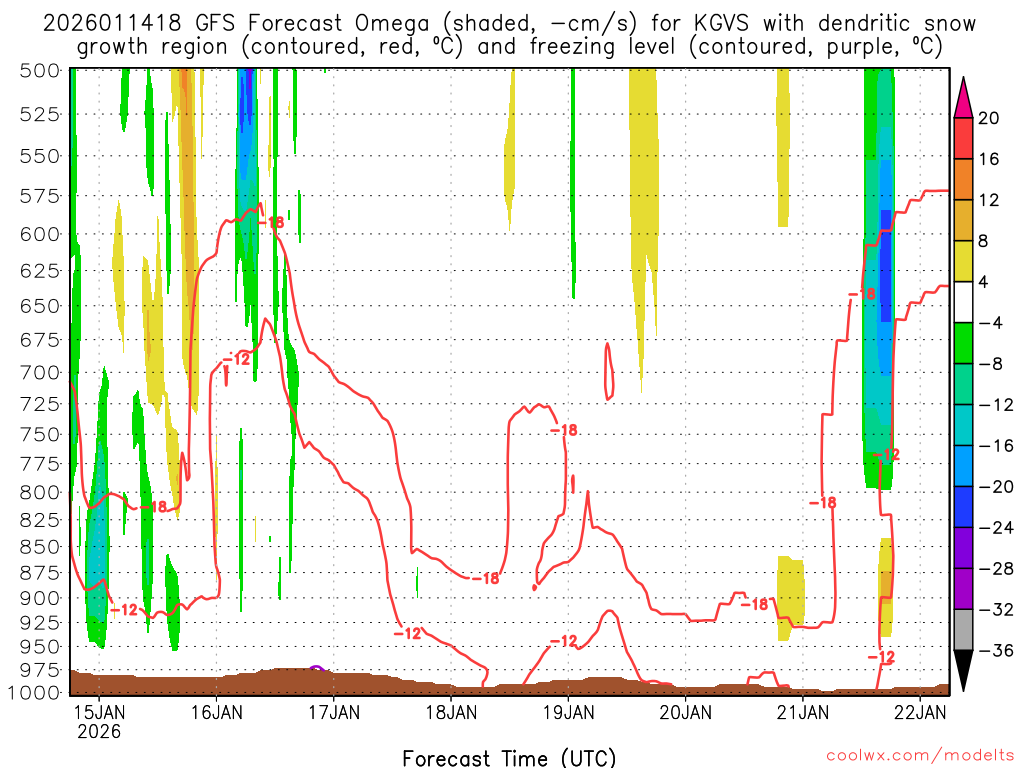Click the 500 pressure level label
Screen dimensions: 1024x768
(40, 70)
